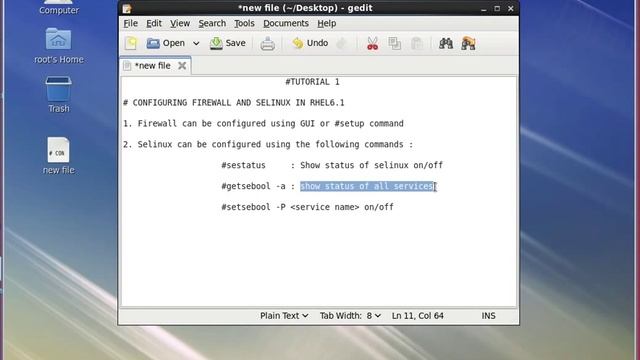The width and height of the screenshot is (640, 360).
Task: Click the CONFIGURING FIREWALL AND SELINUX line
Action: click(234, 102)
